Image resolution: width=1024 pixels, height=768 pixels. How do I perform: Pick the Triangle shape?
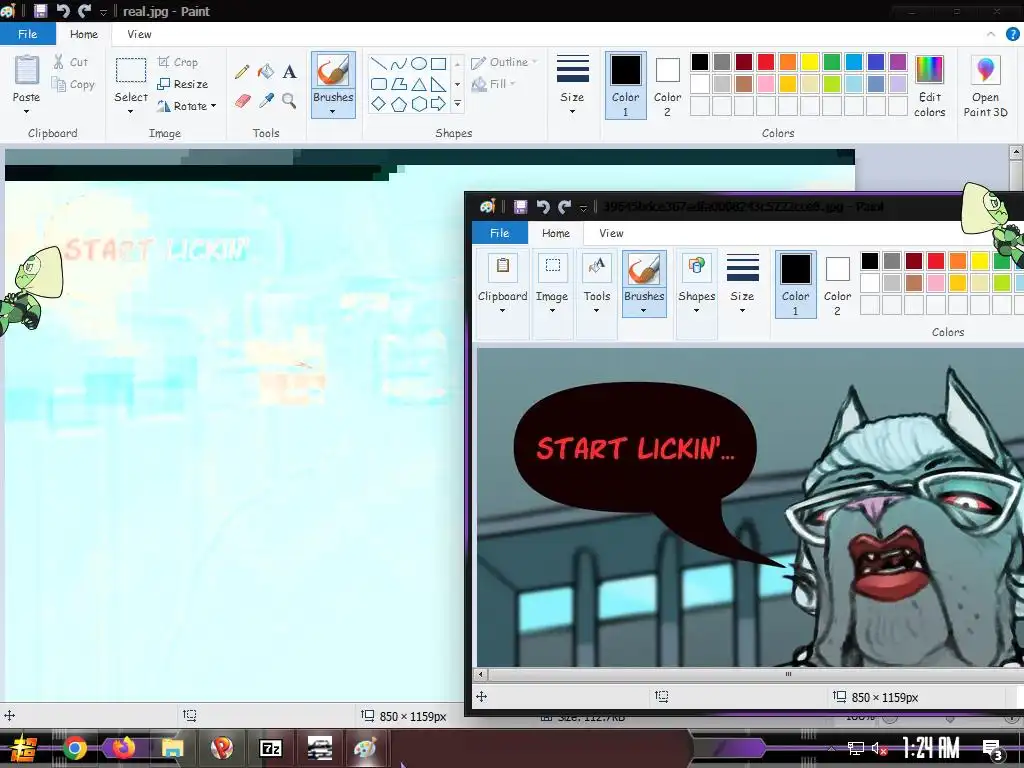tap(419, 84)
